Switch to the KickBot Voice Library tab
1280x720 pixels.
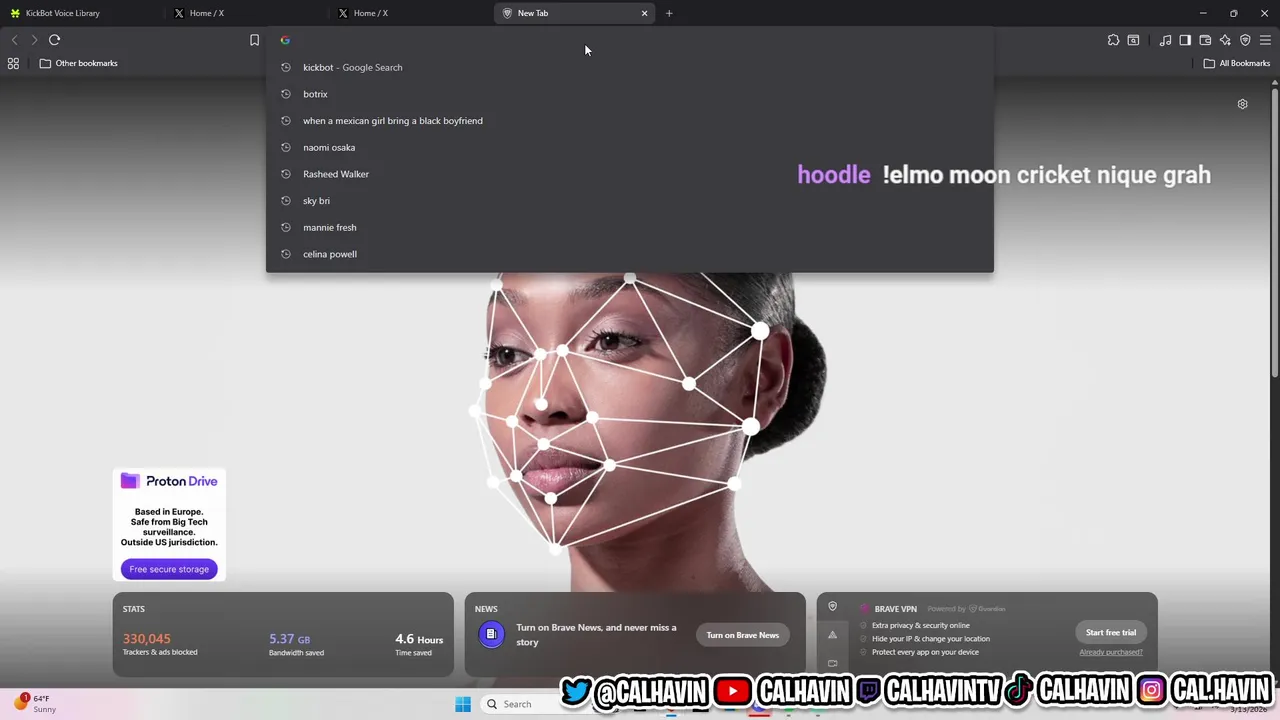click(x=80, y=13)
